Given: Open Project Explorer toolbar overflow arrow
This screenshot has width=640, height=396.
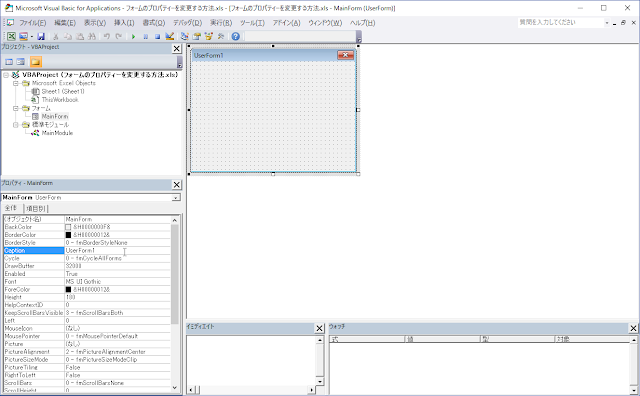Looking at the screenshot, I should [x=179, y=62].
